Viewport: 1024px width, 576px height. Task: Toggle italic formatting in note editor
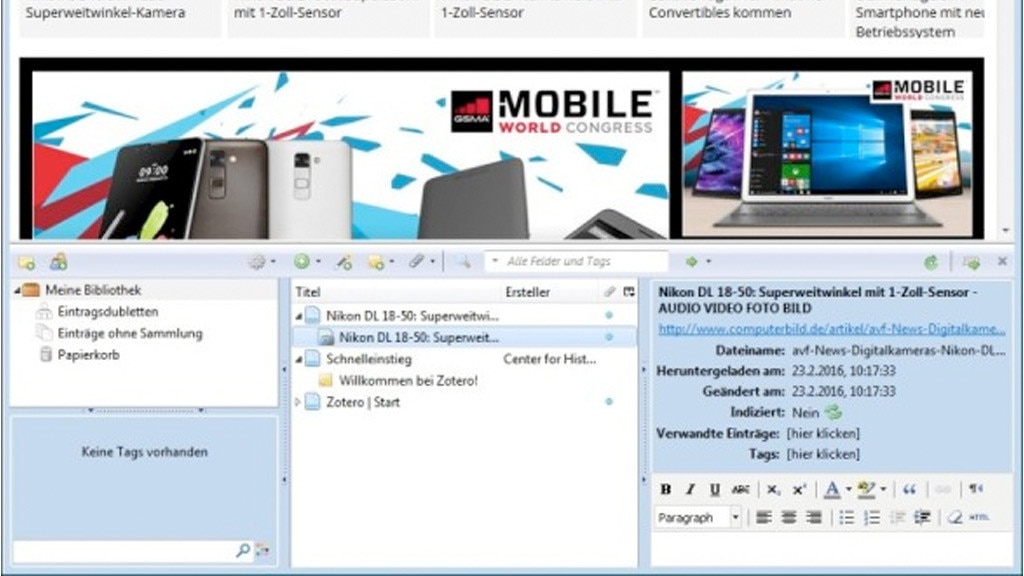(x=690, y=489)
